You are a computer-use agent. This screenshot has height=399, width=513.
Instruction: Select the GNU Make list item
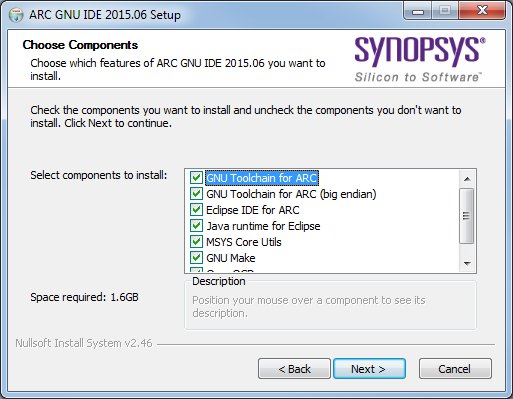coord(231,258)
